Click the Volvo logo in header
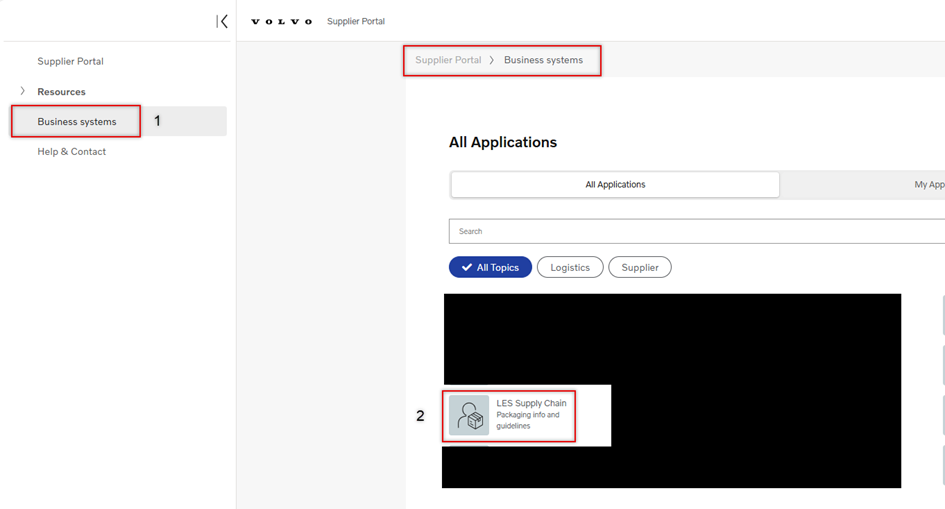 281,21
